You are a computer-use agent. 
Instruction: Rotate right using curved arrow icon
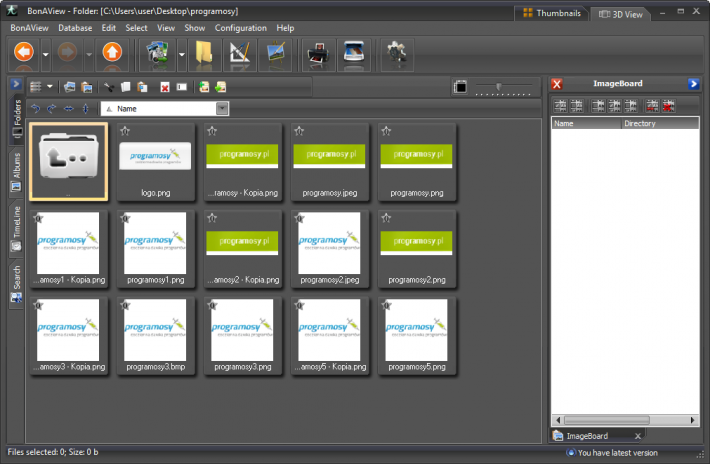[52, 109]
